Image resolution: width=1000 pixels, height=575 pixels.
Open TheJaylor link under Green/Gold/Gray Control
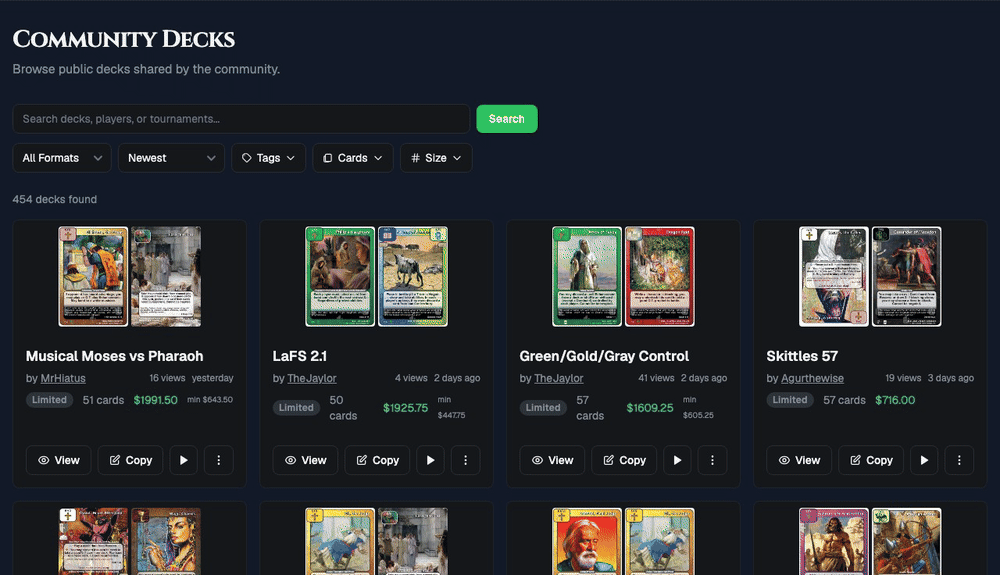(559, 378)
